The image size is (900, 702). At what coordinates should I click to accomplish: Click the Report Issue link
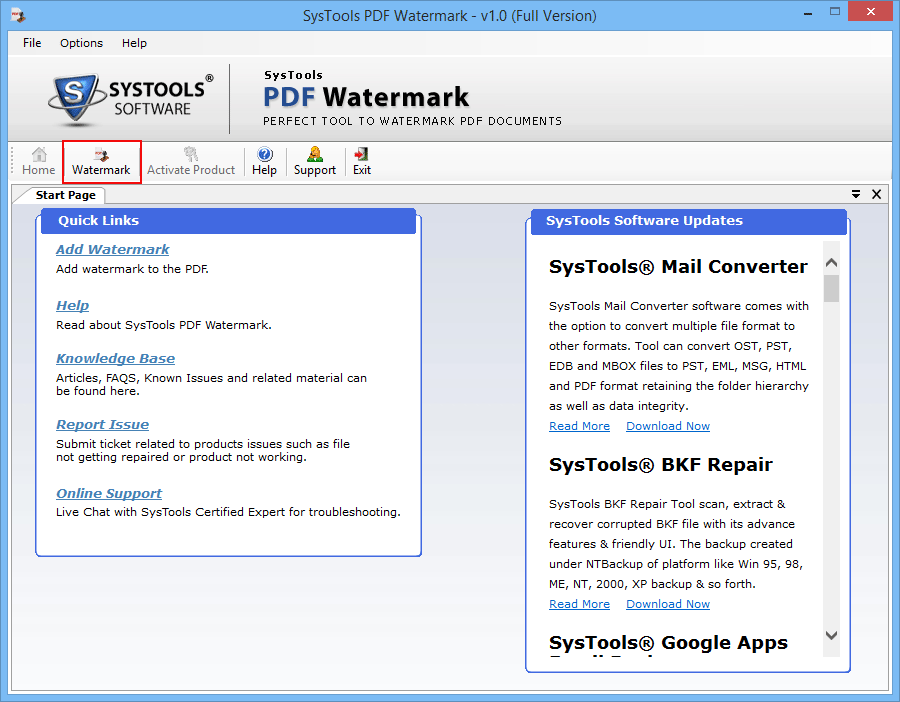point(102,425)
